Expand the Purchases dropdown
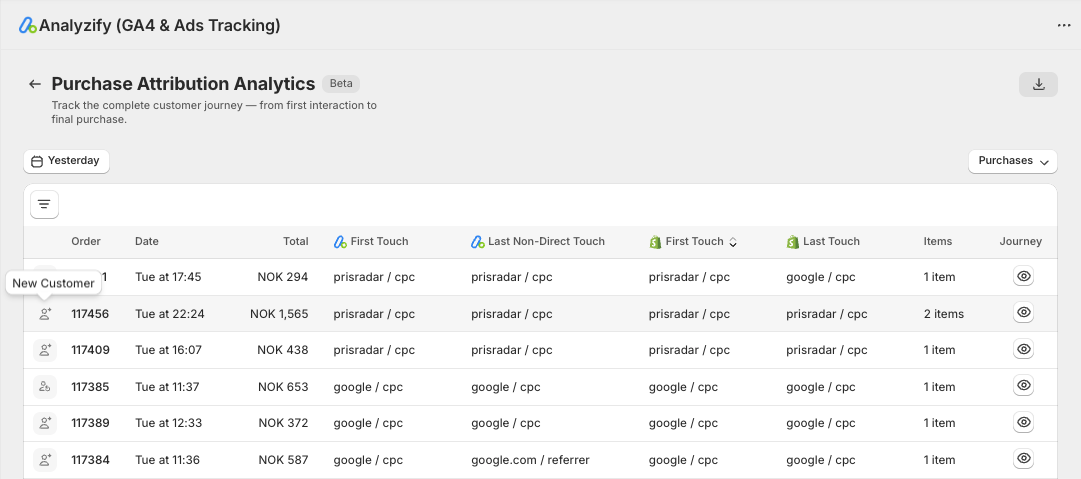1081x479 pixels. tap(1013, 161)
